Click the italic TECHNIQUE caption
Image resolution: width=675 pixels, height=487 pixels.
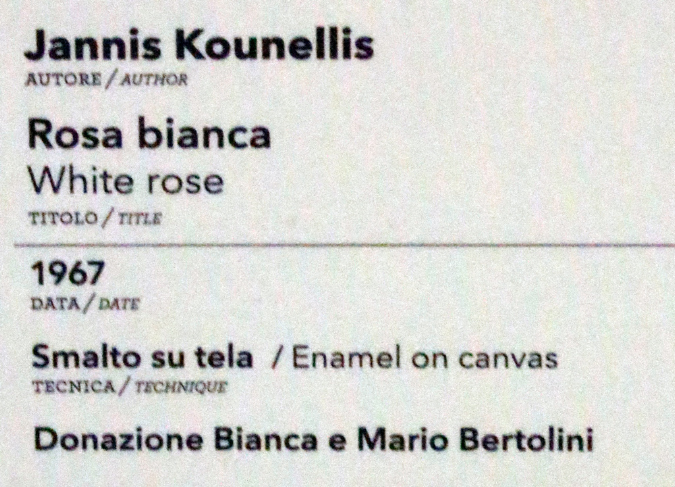(x=181, y=387)
